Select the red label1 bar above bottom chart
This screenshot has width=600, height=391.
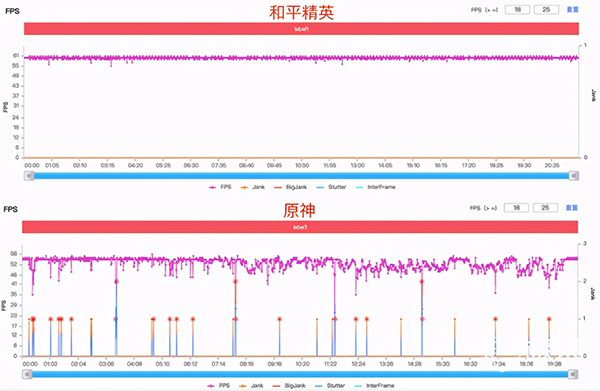(x=300, y=227)
